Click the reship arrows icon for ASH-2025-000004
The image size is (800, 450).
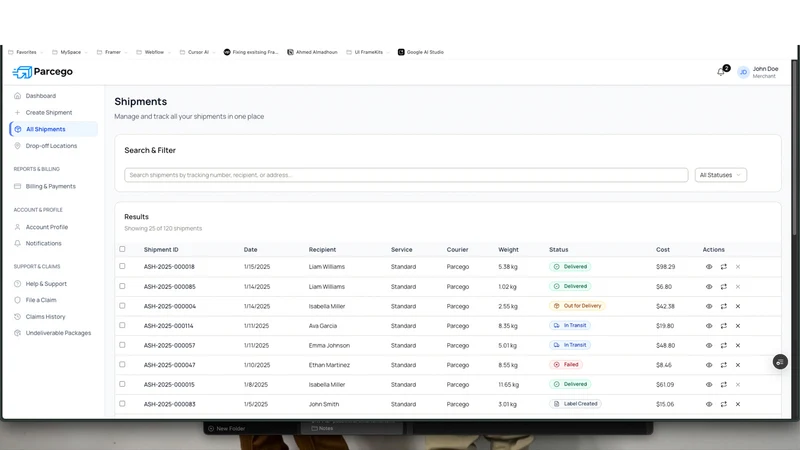pos(723,306)
